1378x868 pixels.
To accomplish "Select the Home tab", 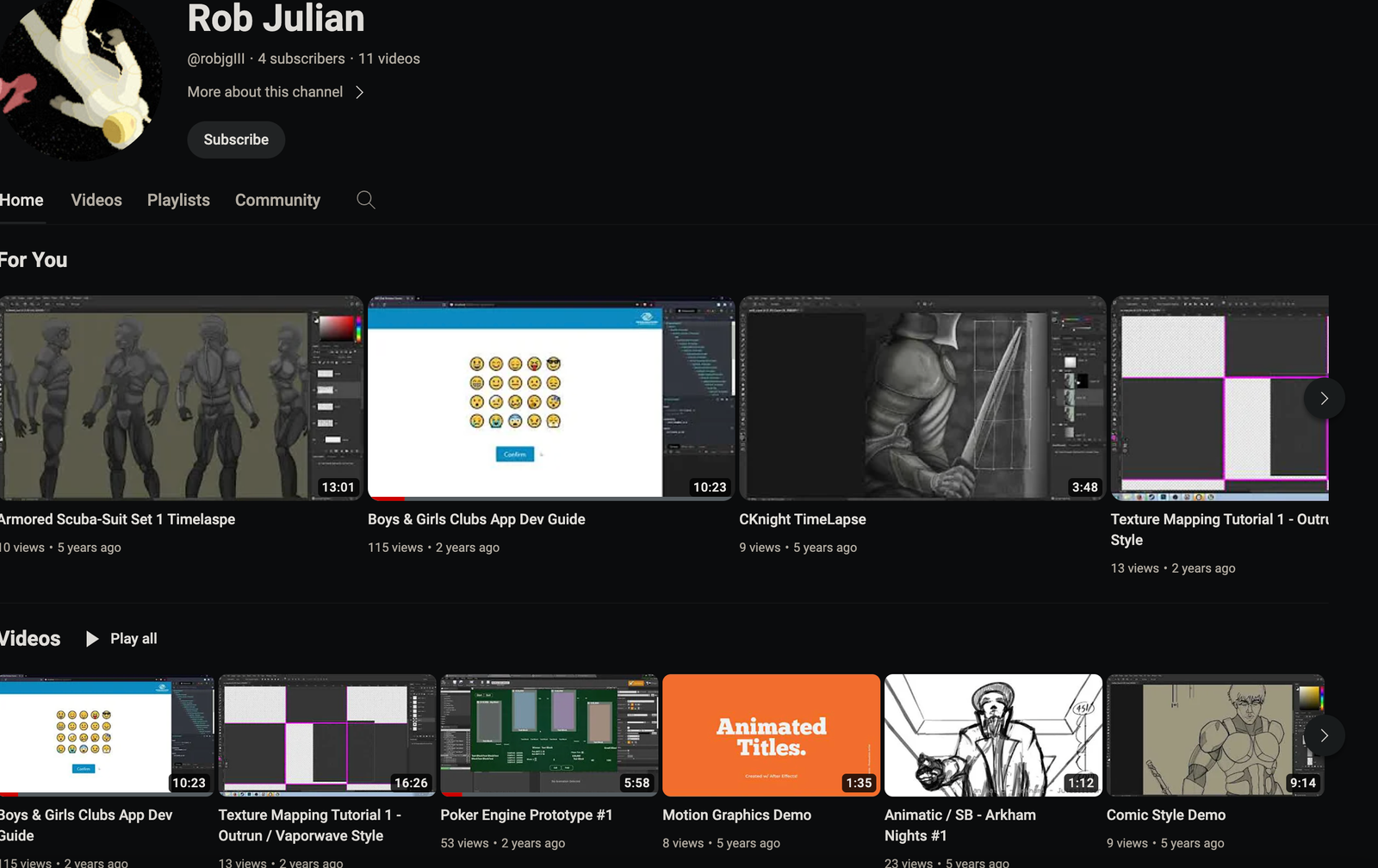I will 22,200.
